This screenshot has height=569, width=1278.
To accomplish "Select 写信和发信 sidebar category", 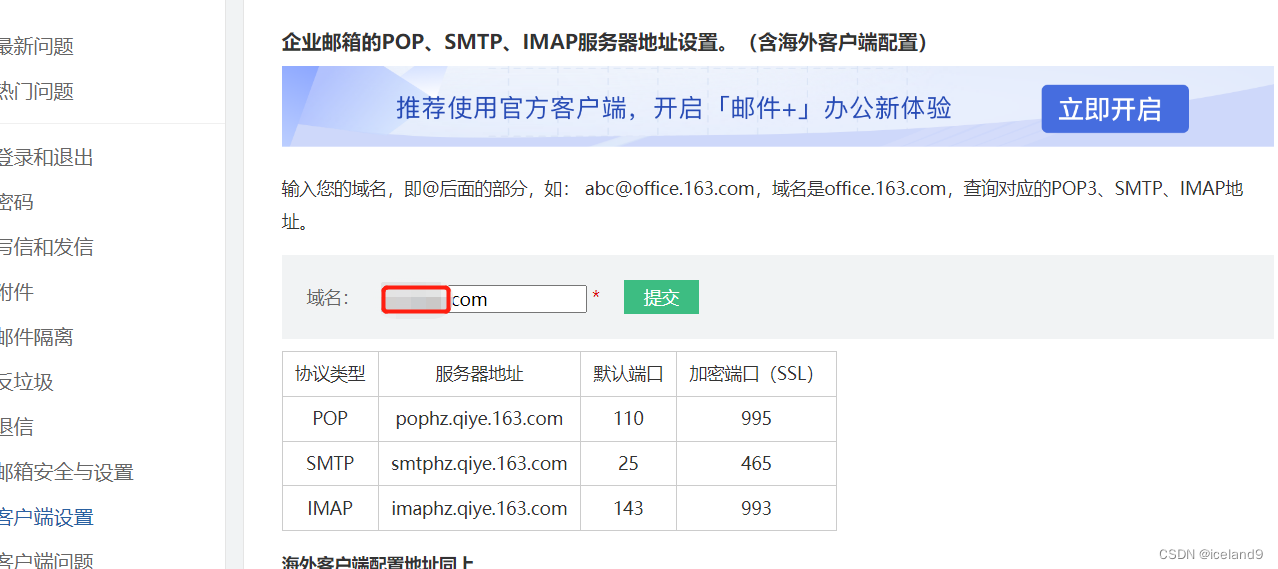I will pyautogui.click(x=46, y=247).
